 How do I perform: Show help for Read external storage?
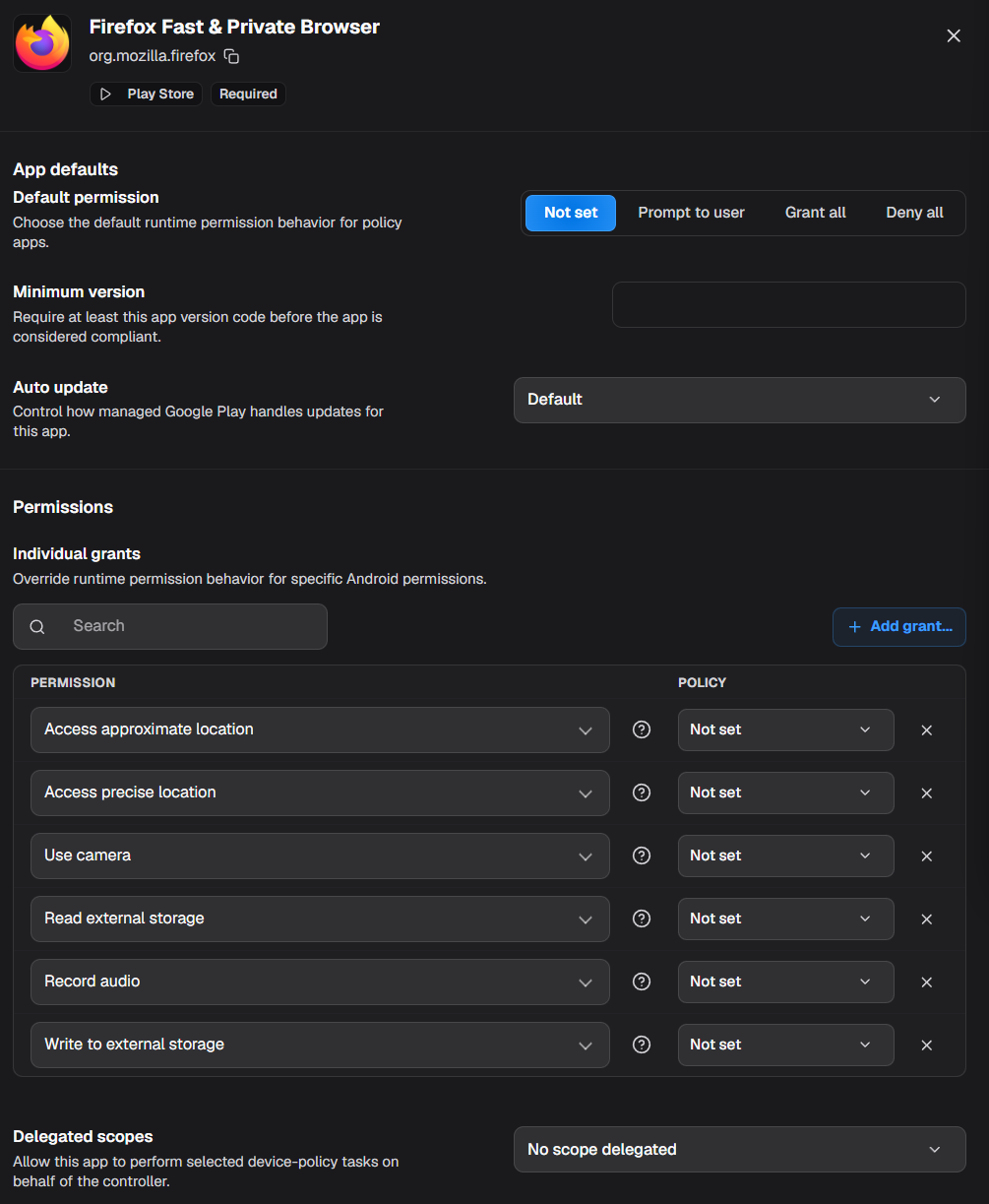pyautogui.click(x=642, y=919)
